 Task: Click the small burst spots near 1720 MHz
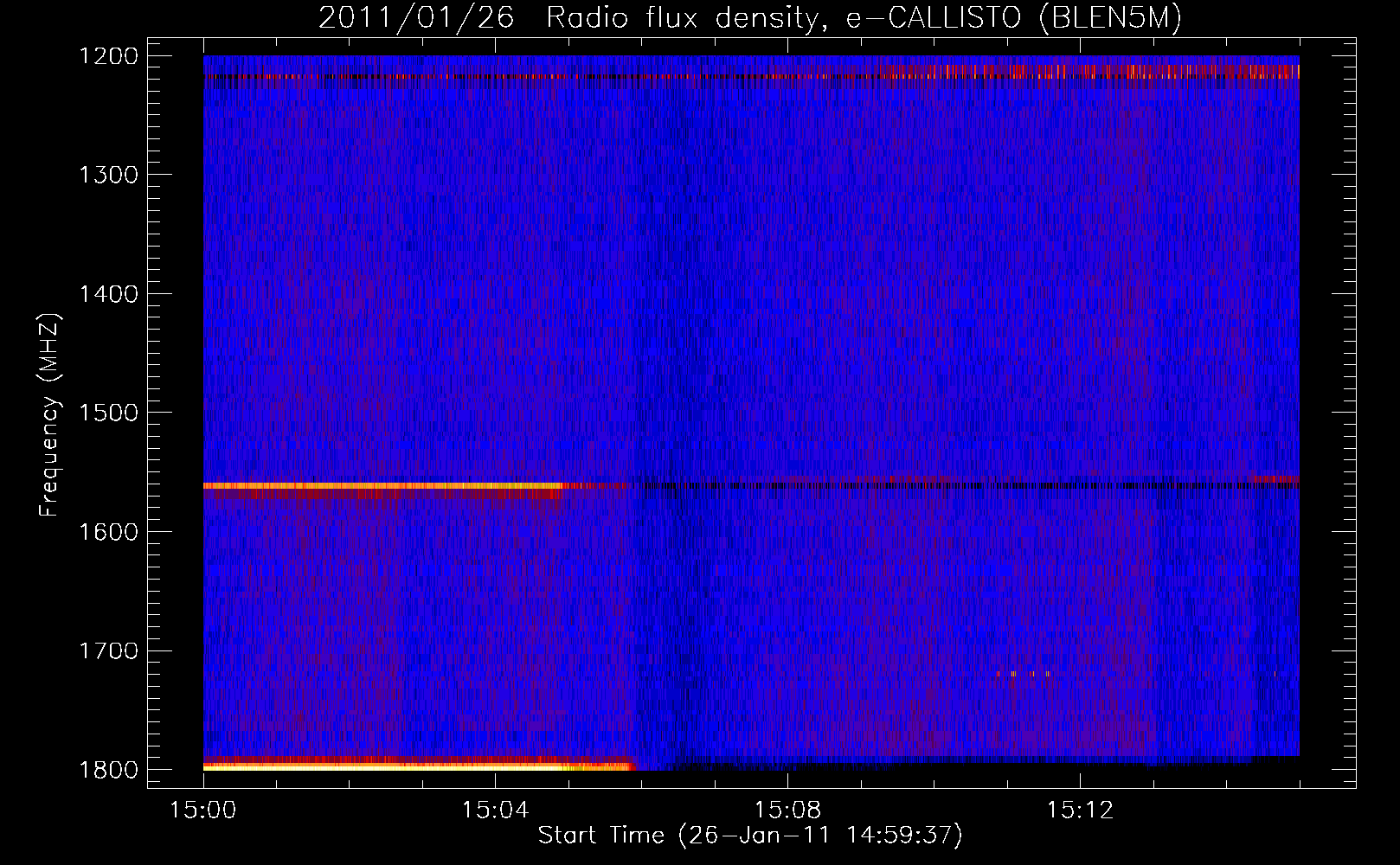coord(1023,674)
